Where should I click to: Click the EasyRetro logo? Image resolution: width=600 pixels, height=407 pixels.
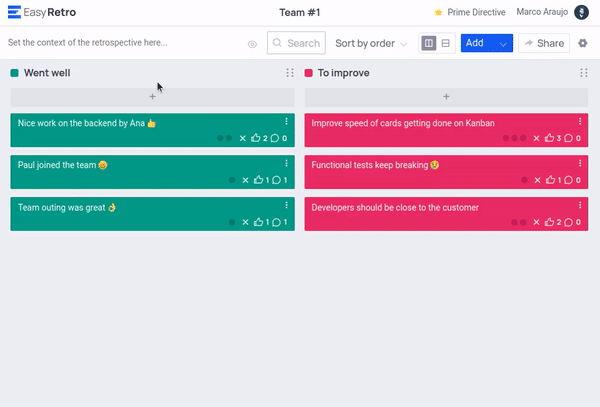click(x=42, y=12)
